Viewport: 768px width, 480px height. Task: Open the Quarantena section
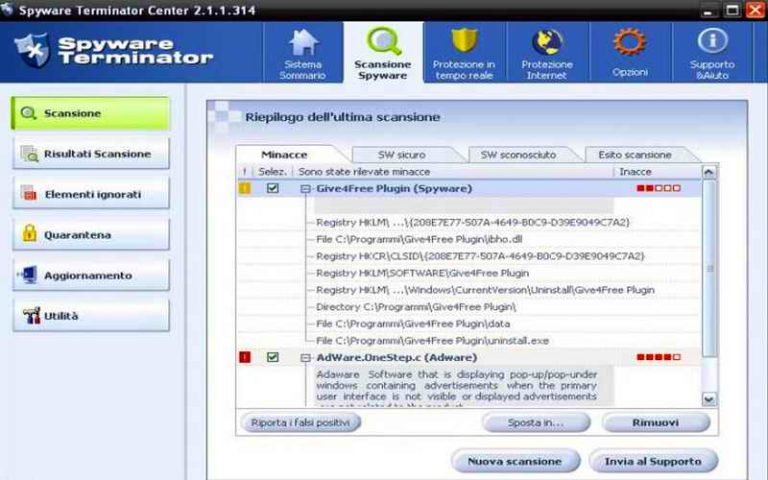click(91, 235)
